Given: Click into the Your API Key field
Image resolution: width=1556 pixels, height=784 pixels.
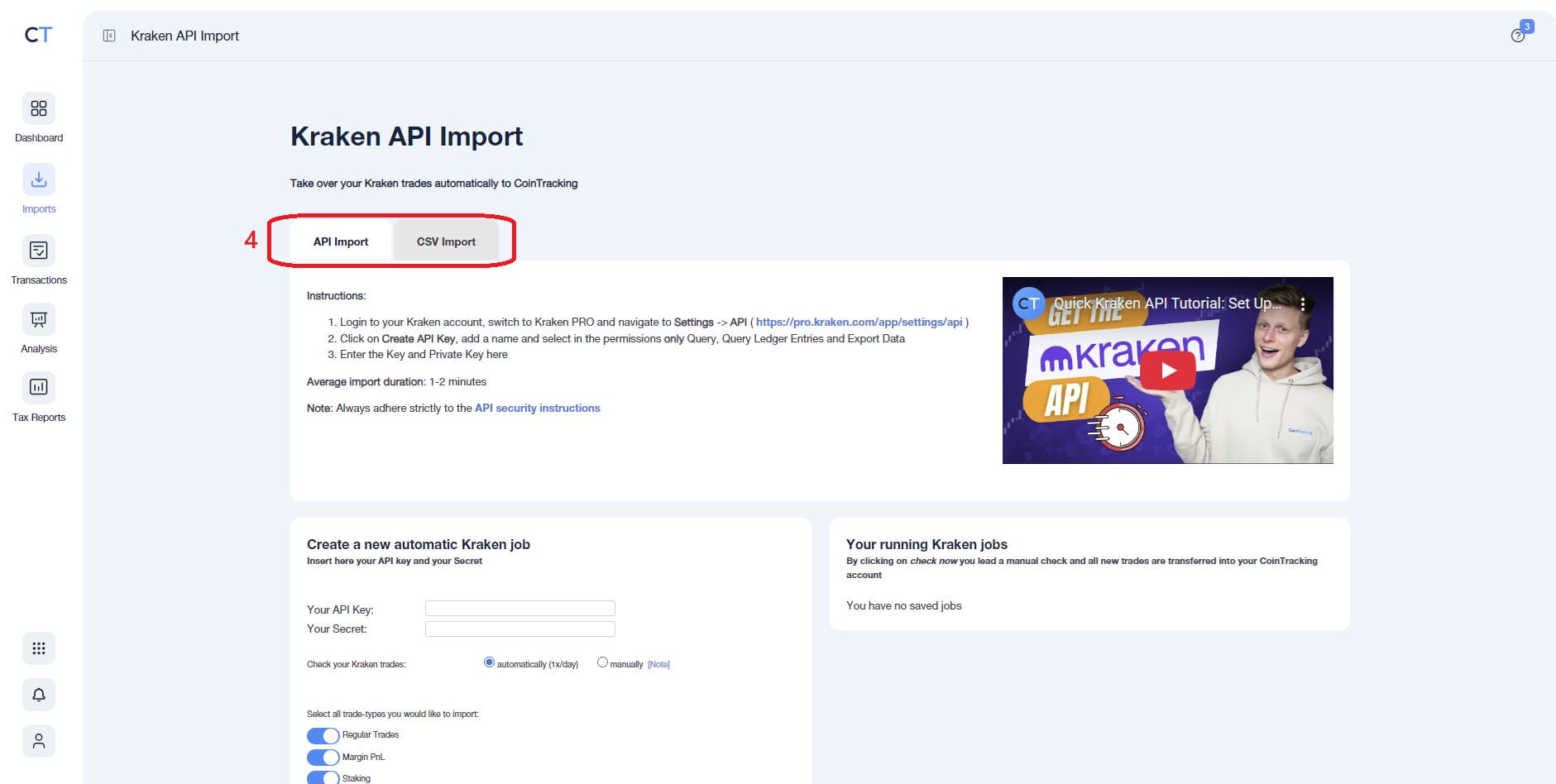Looking at the screenshot, I should 519,608.
